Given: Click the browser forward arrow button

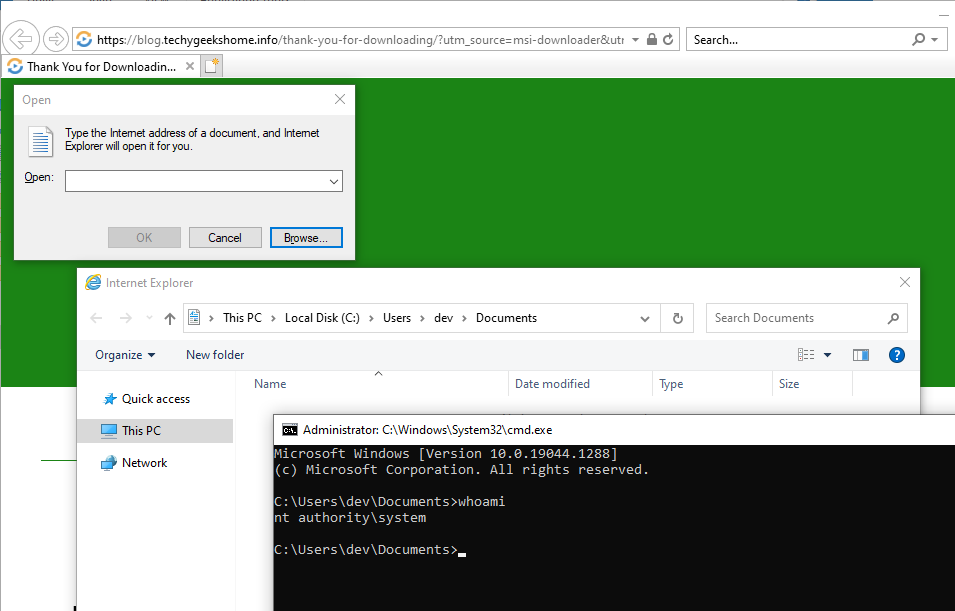Looking at the screenshot, I should coord(56,40).
